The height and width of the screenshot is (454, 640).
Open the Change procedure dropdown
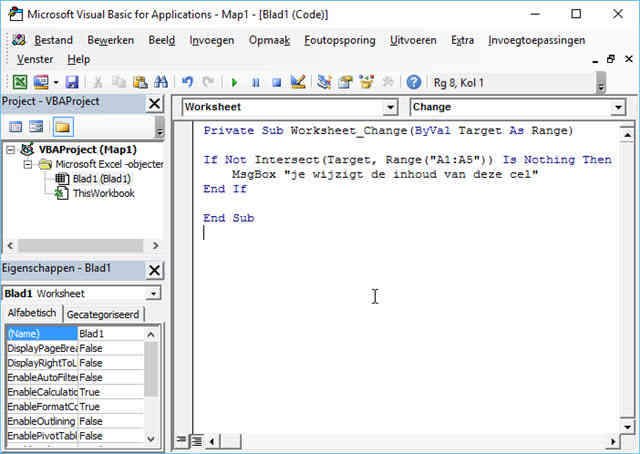click(618, 107)
